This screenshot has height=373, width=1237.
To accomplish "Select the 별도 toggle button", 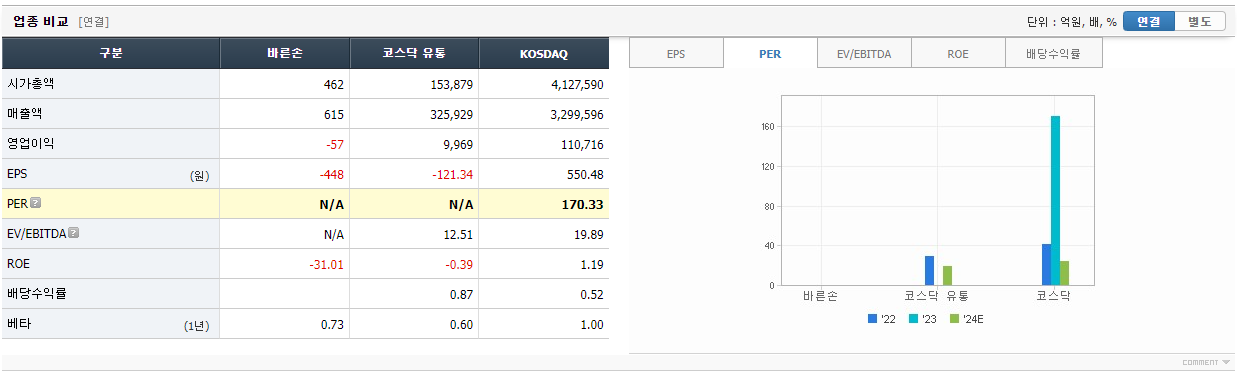I will [1199, 21].
